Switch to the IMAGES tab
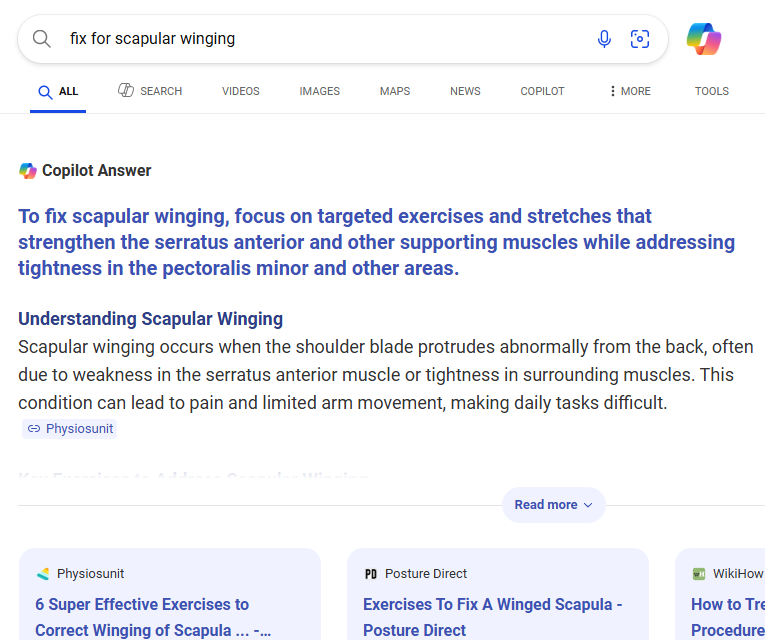765x640 pixels. click(x=320, y=91)
